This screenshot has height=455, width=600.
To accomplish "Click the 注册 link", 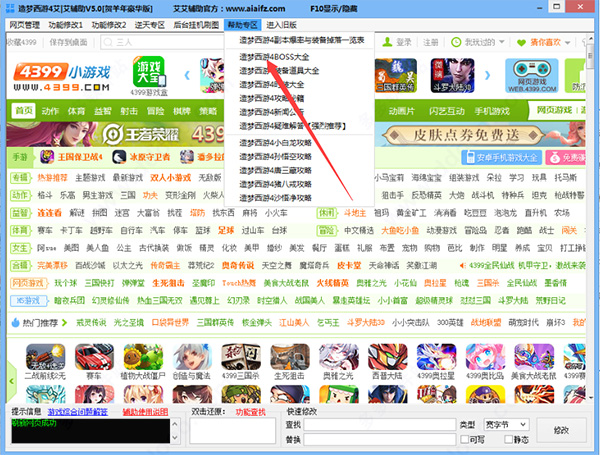I will (430, 42).
